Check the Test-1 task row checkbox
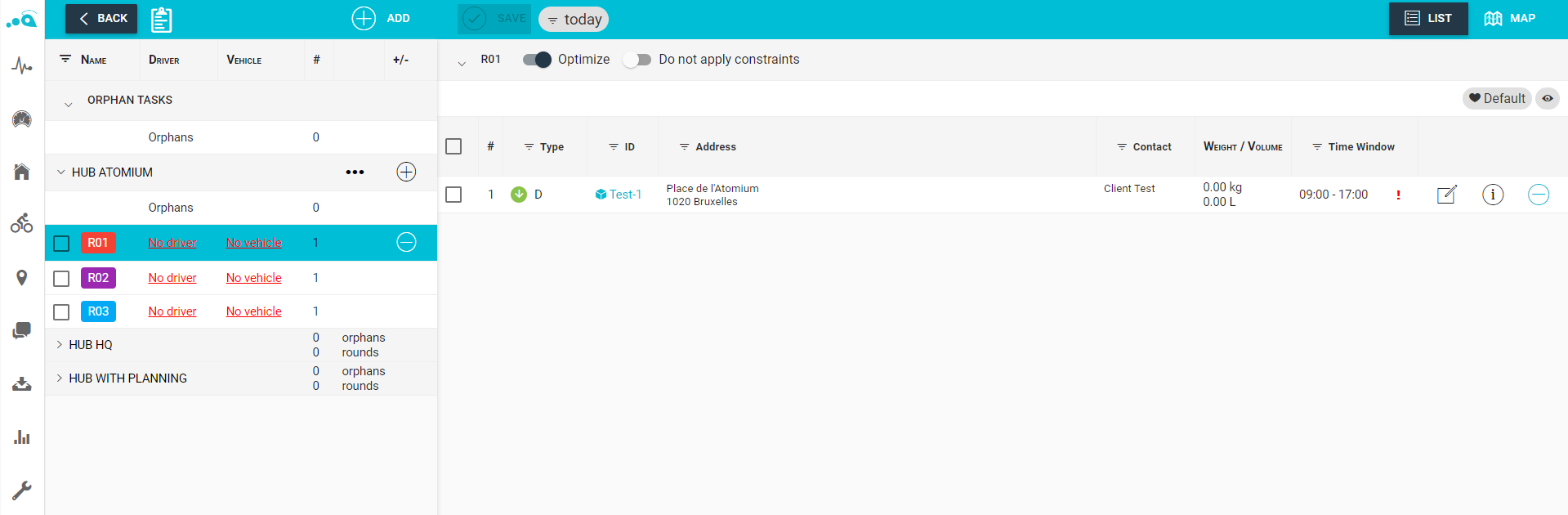1568x515 pixels. click(453, 195)
